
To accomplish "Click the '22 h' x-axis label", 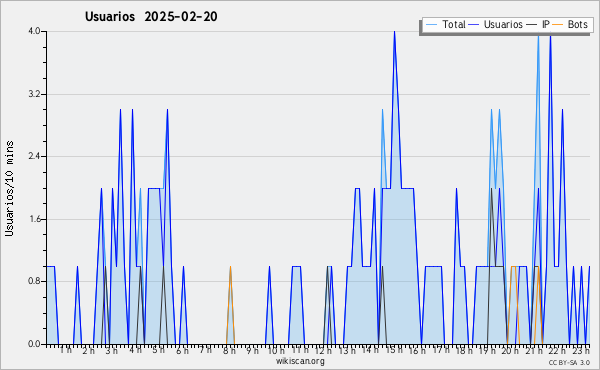I will 557,351.
